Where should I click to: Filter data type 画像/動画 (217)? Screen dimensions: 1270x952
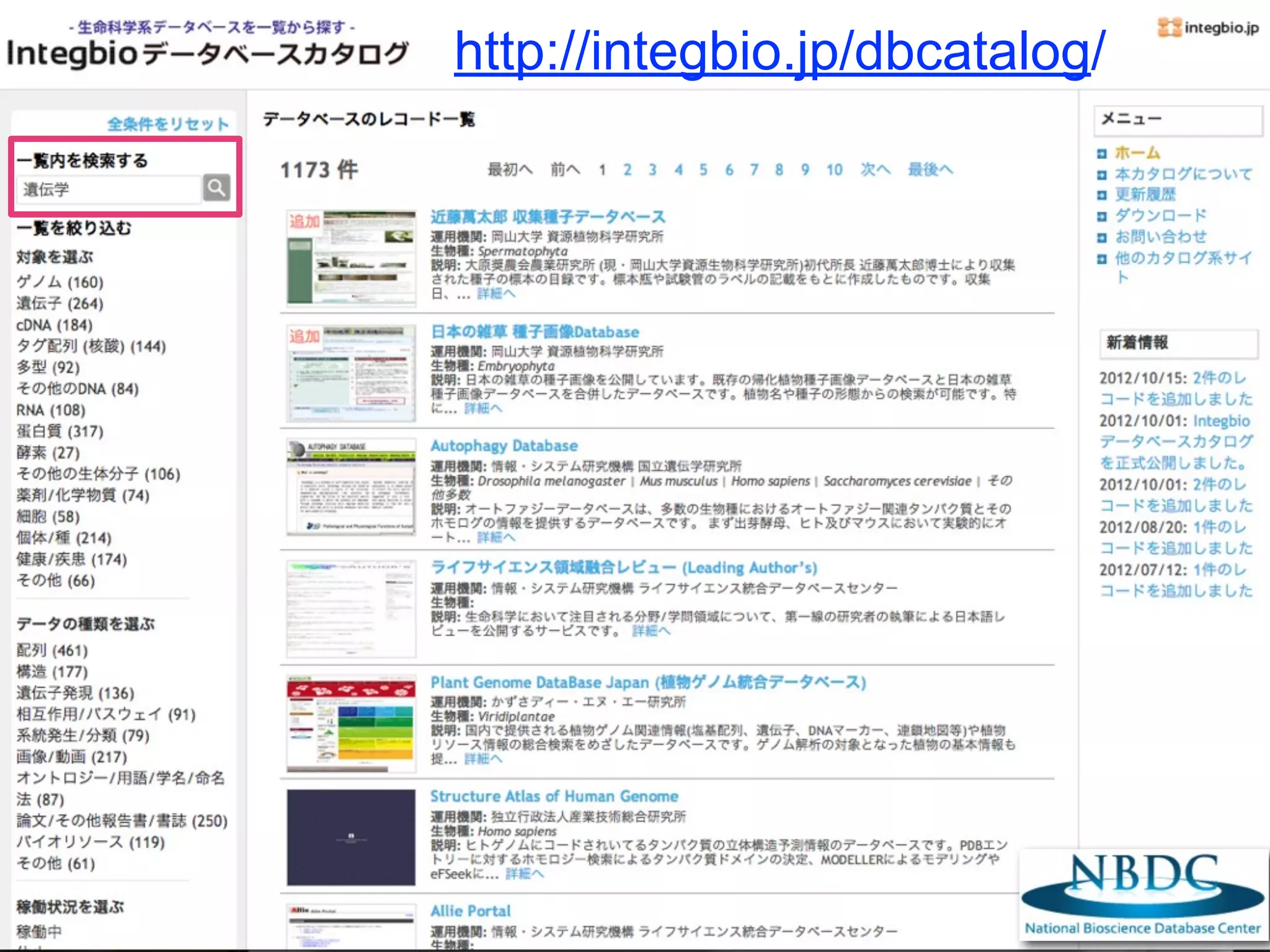[72, 757]
